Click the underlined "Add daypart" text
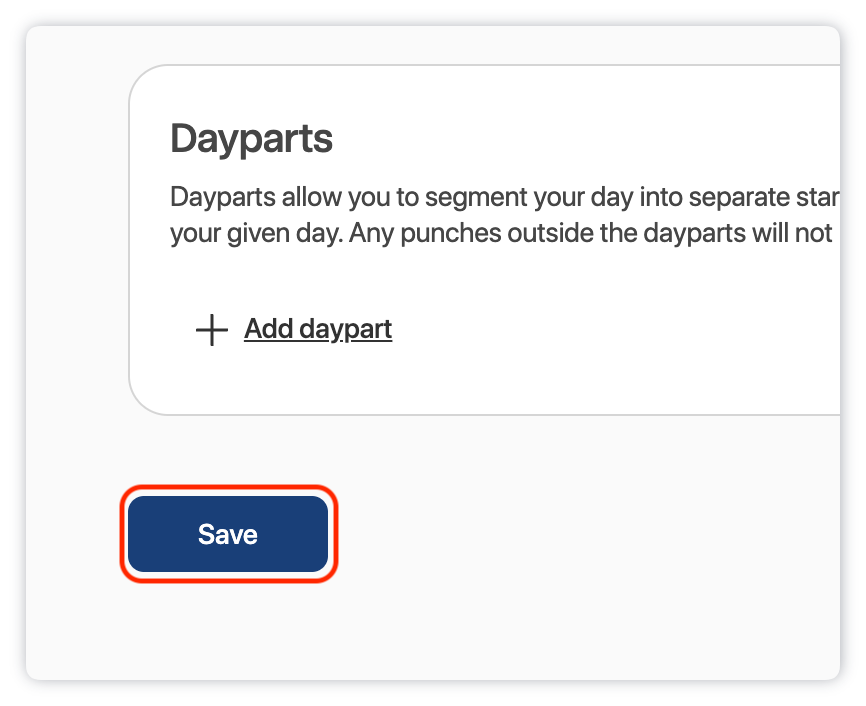This screenshot has width=866, height=706. [318, 330]
